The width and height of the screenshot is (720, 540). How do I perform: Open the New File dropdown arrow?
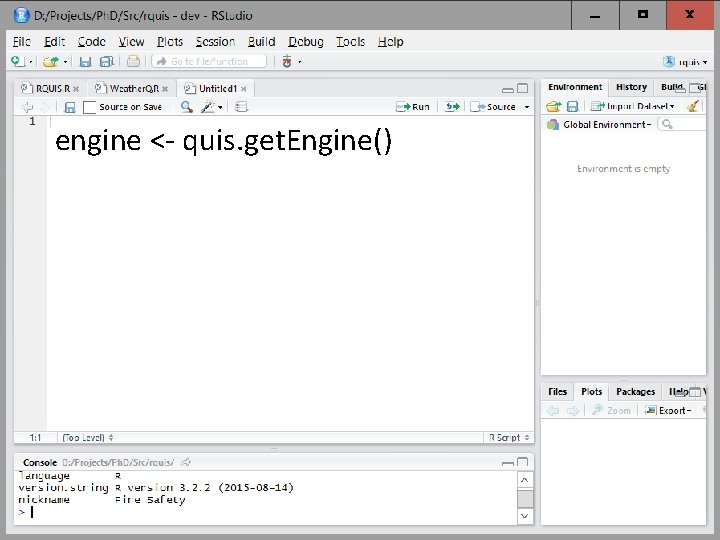click(31, 62)
